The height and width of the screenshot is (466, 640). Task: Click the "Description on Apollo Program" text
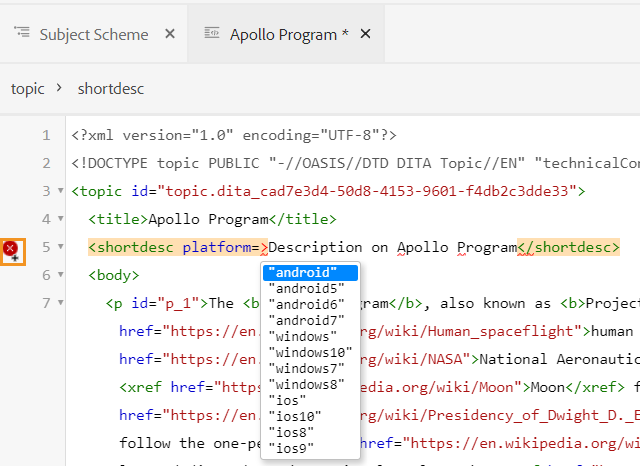pyautogui.click(x=393, y=247)
